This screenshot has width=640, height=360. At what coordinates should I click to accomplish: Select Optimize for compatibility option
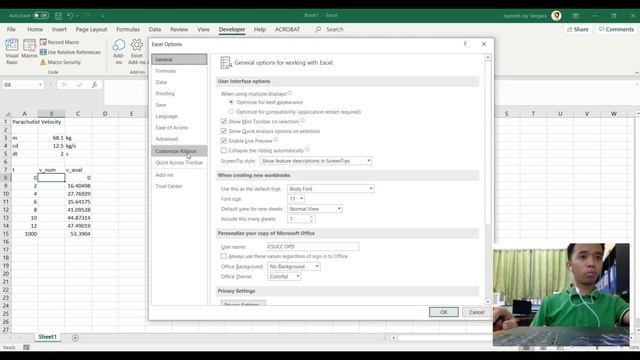click(x=231, y=111)
